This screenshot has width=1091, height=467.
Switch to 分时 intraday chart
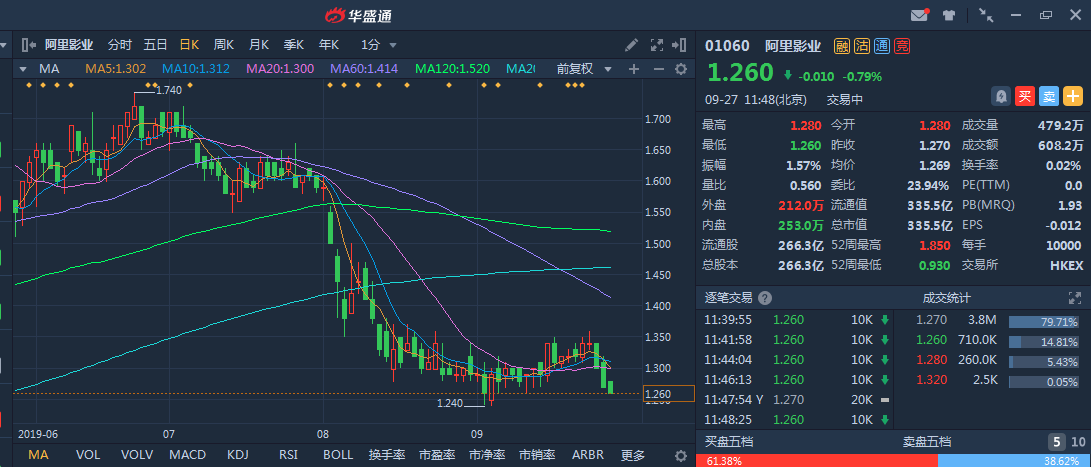click(119, 45)
